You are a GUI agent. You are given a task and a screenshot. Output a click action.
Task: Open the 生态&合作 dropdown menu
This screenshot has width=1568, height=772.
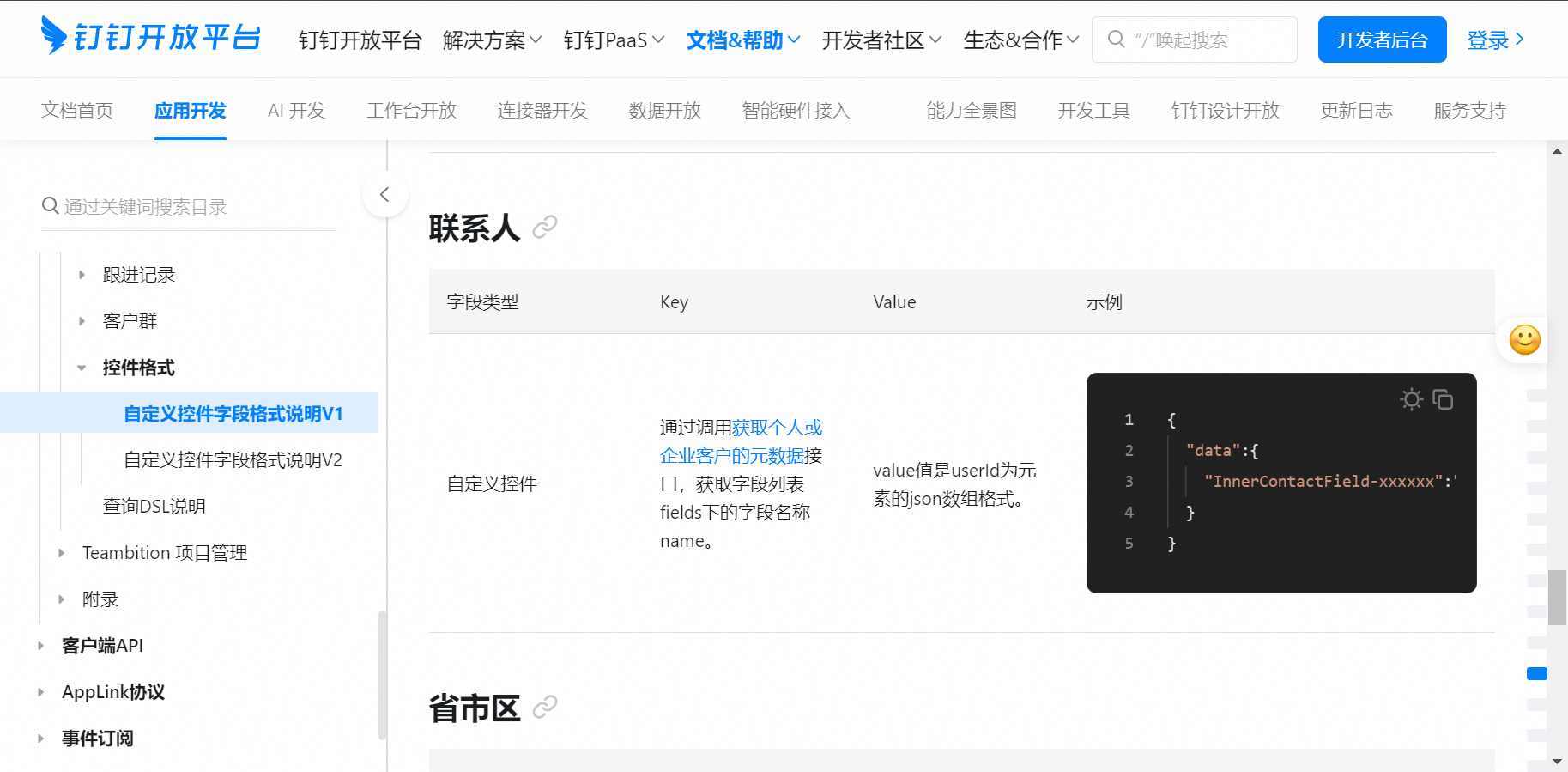tap(1021, 40)
